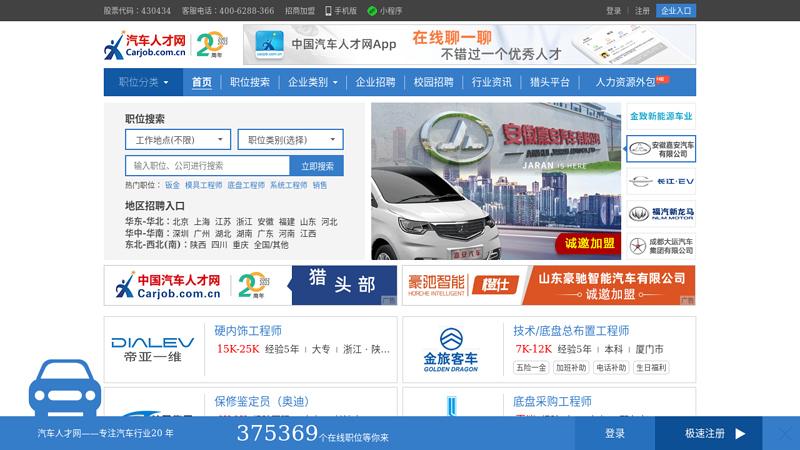Select the 福汽新龙马 company logo
Viewport: 800px width, 450px height.
[661, 214]
